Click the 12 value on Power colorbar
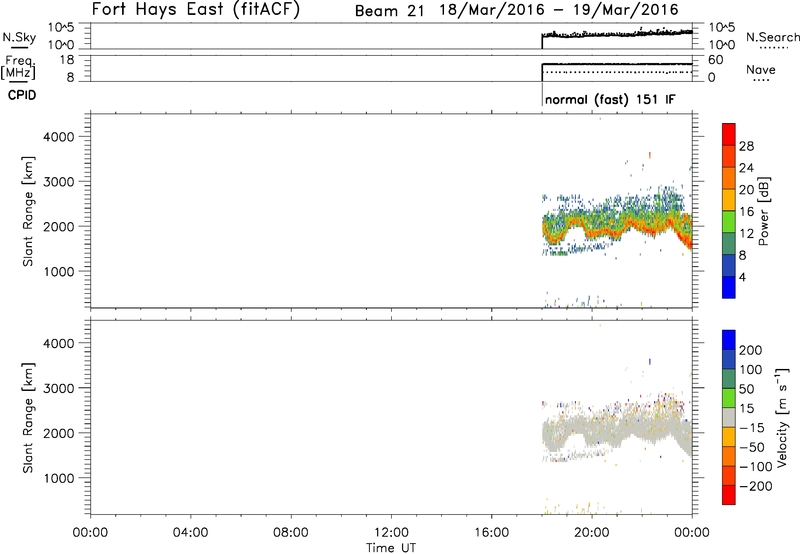 [x=746, y=234]
